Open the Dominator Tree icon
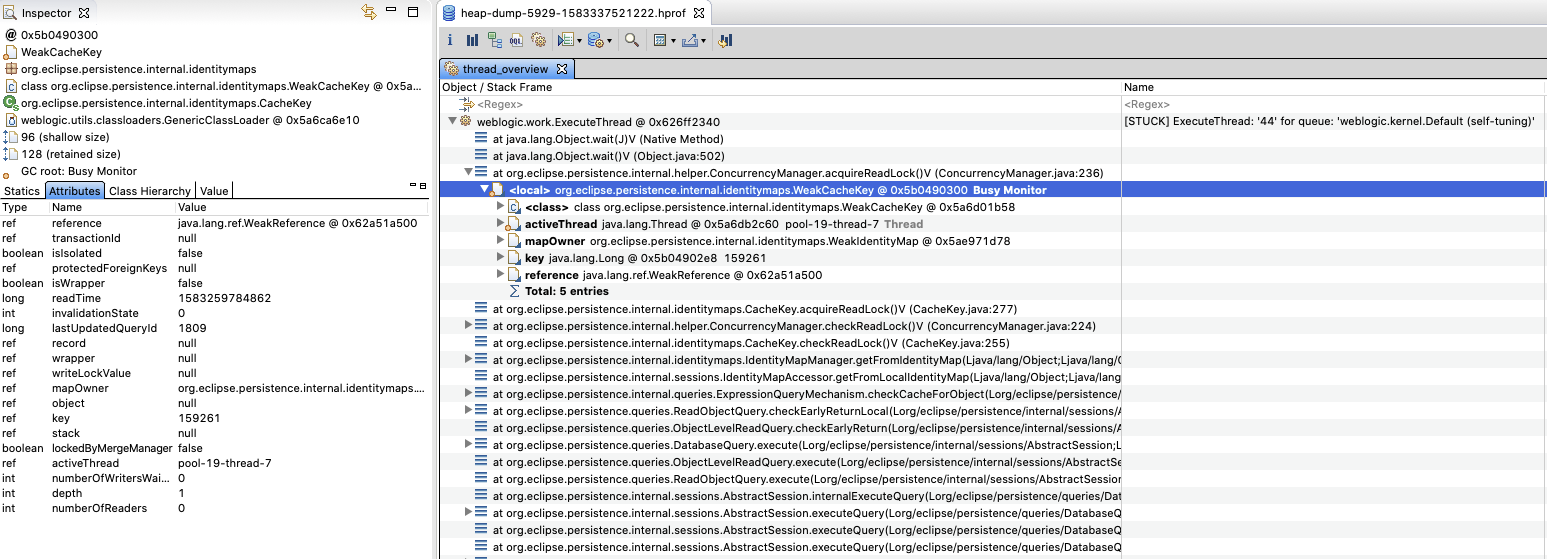 [495, 41]
